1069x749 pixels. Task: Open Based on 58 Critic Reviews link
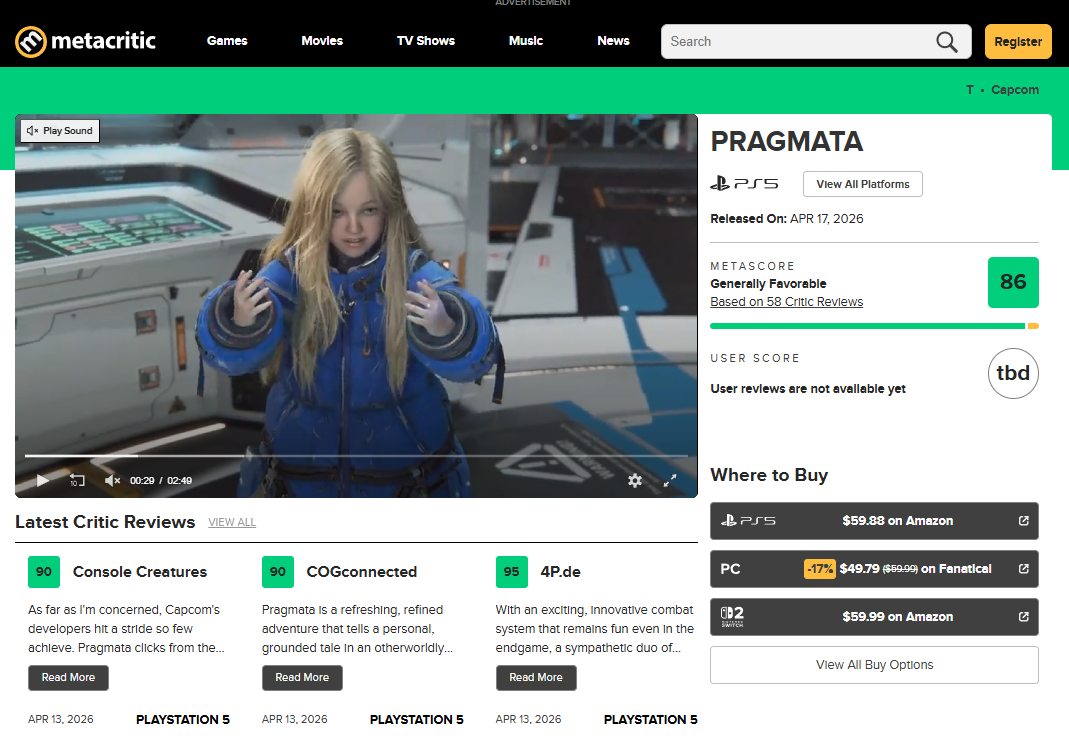(786, 302)
